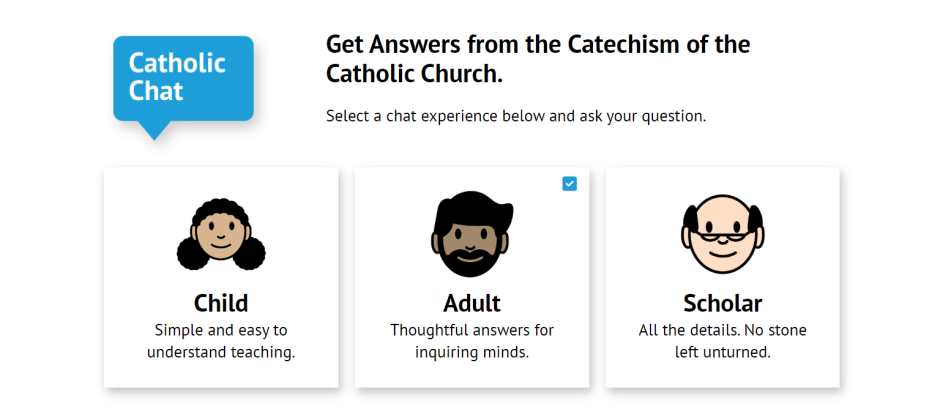
Task: Click the Adult title label
Action: 472,303
